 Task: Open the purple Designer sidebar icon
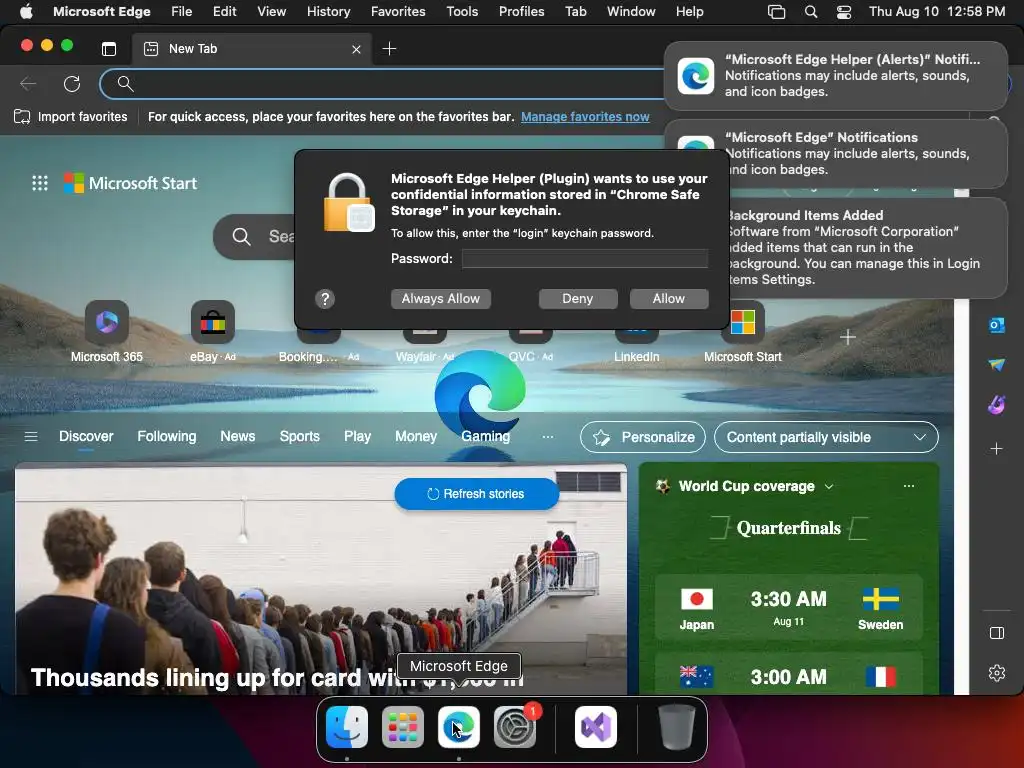pyautogui.click(x=997, y=405)
